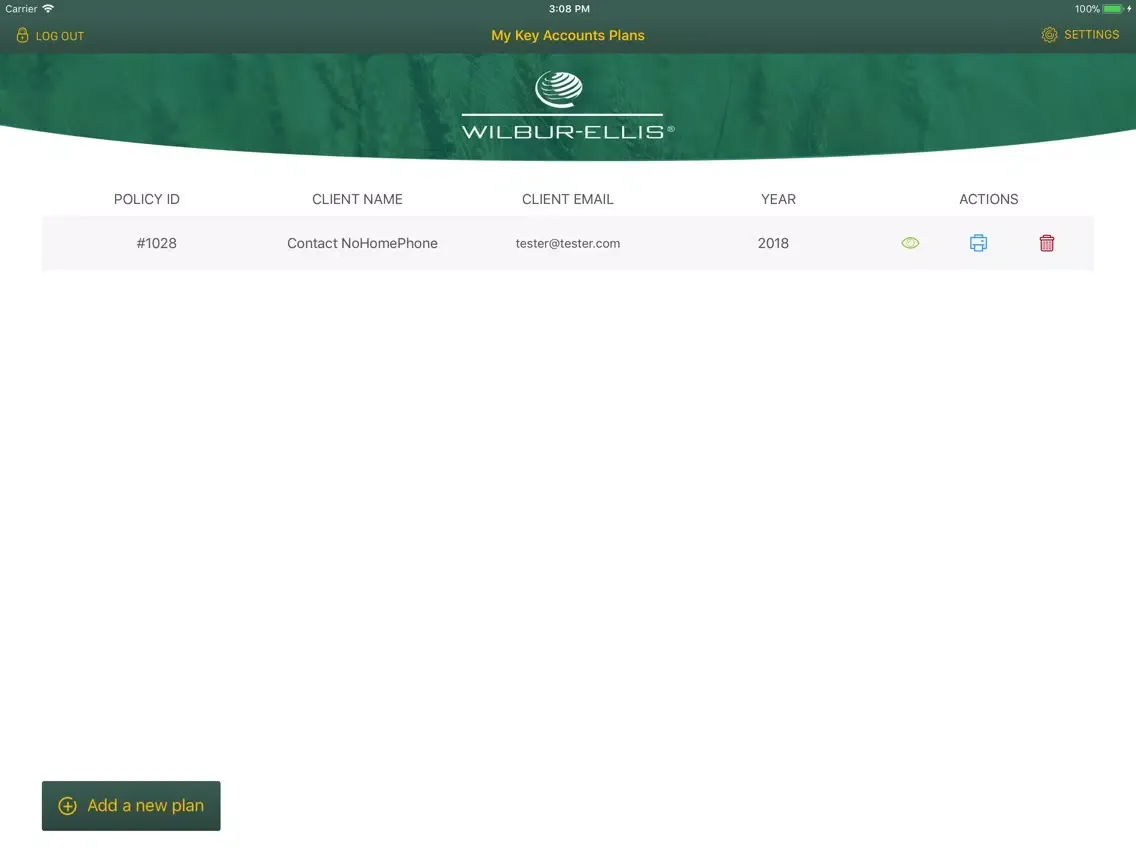Click the Add a new plan button
This screenshot has height=852, width=1136.
coord(131,806)
